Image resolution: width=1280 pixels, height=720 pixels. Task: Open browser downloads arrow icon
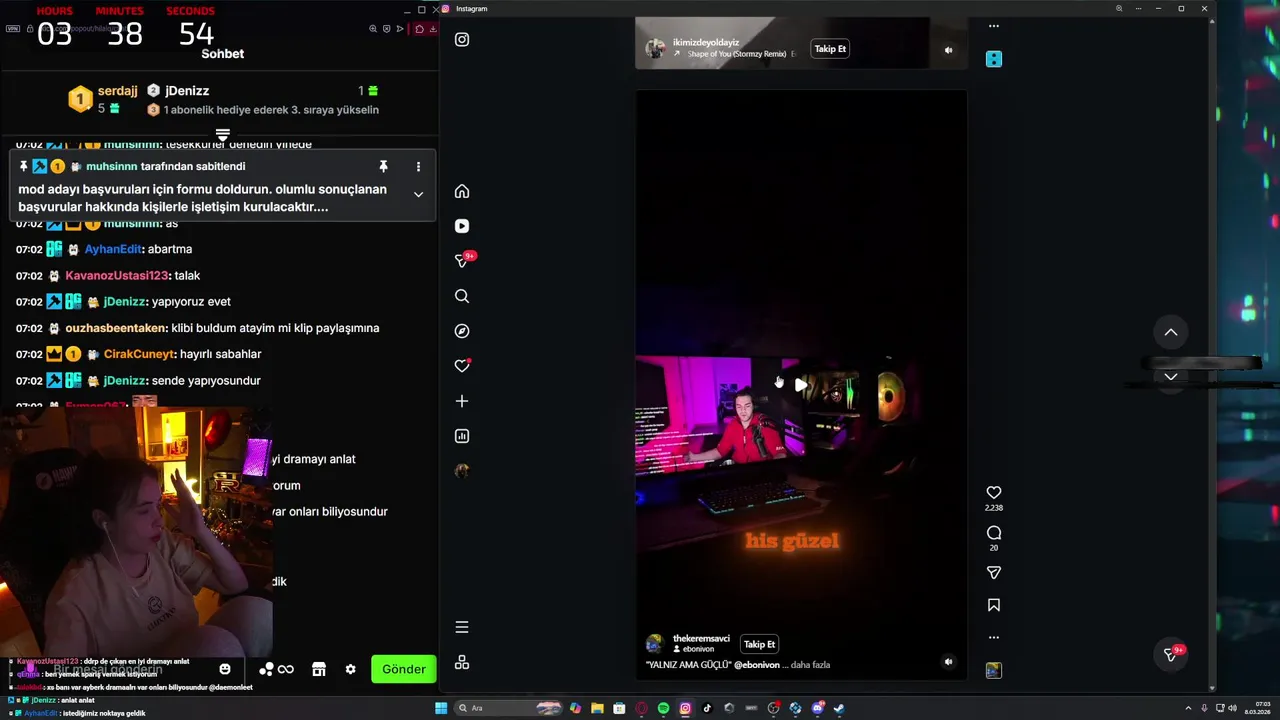click(432, 29)
